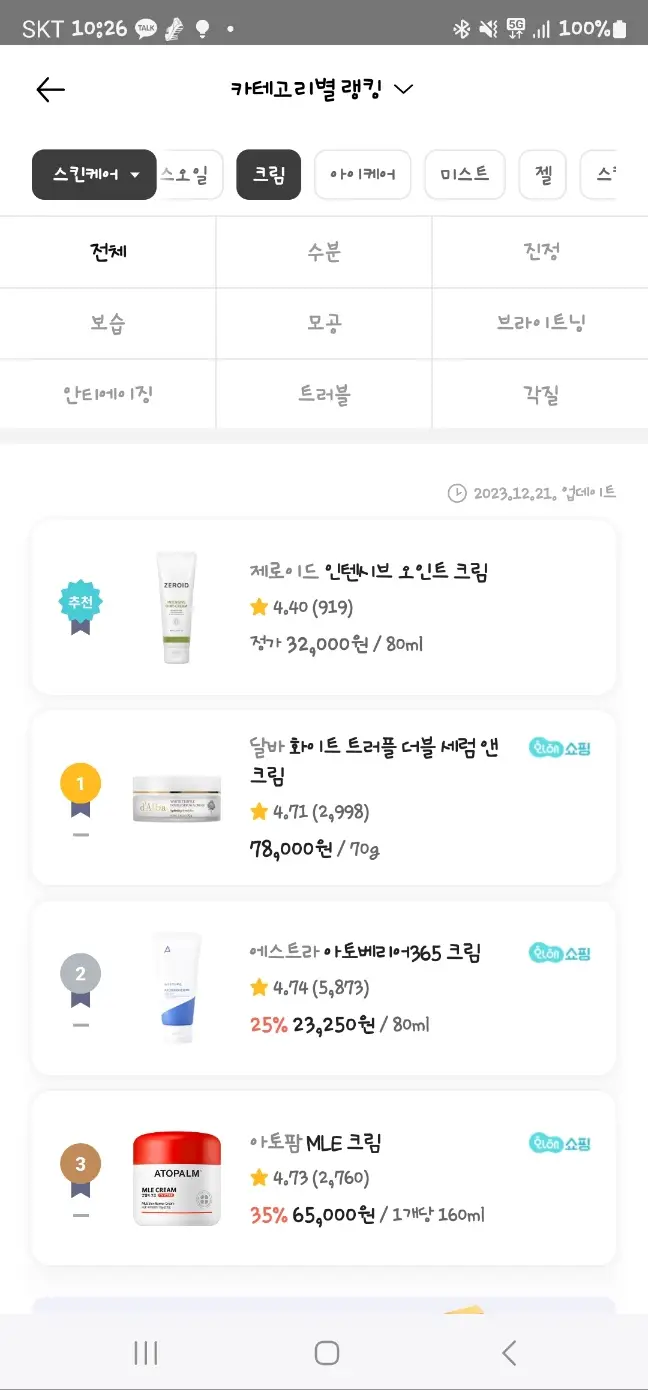Open 화해 쇼핑 badge on 아토팜 MLE 크림
The image size is (648, 1390).
pos(560,1145)
